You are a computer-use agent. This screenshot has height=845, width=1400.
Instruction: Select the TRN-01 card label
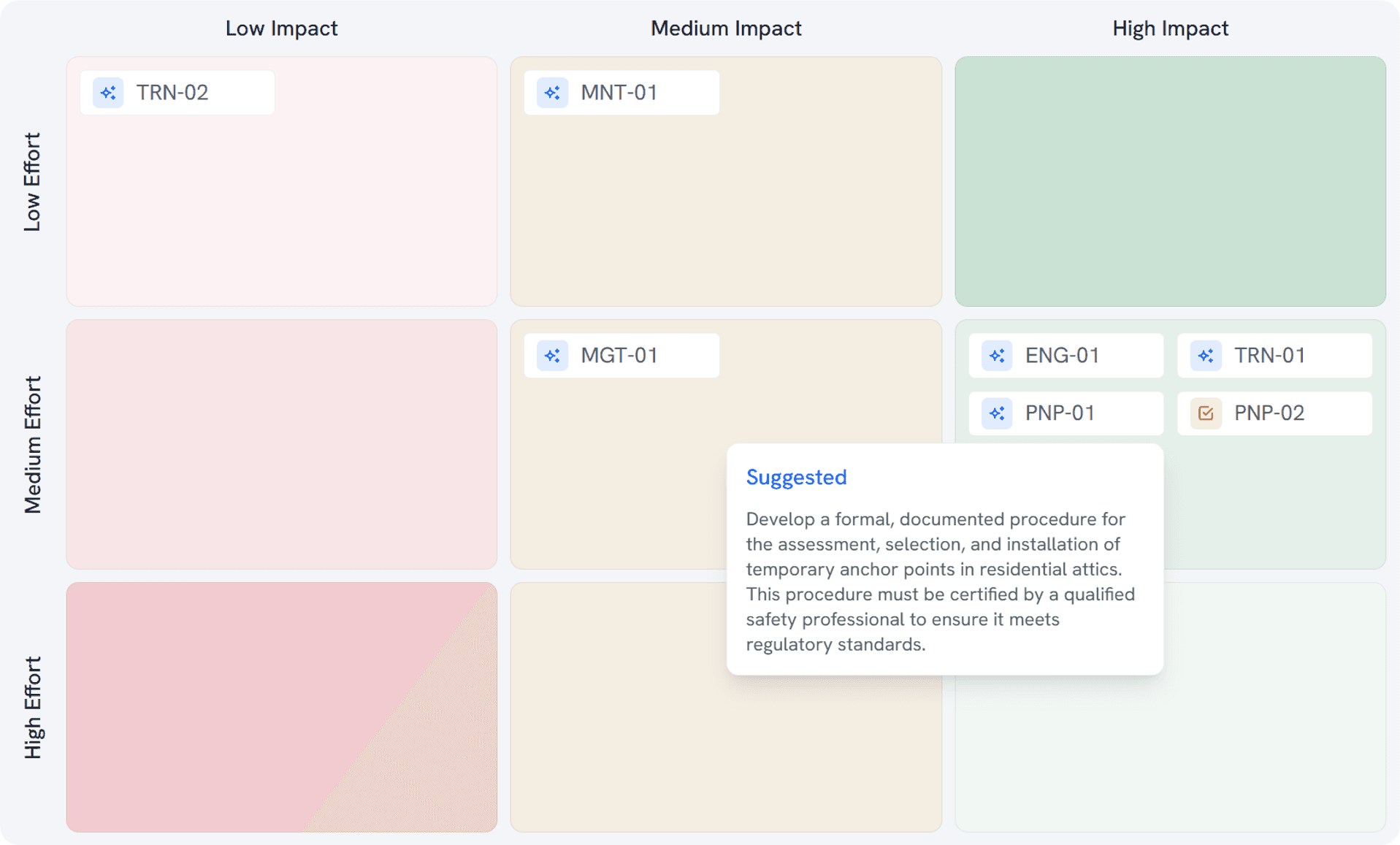coord(1270,356)
